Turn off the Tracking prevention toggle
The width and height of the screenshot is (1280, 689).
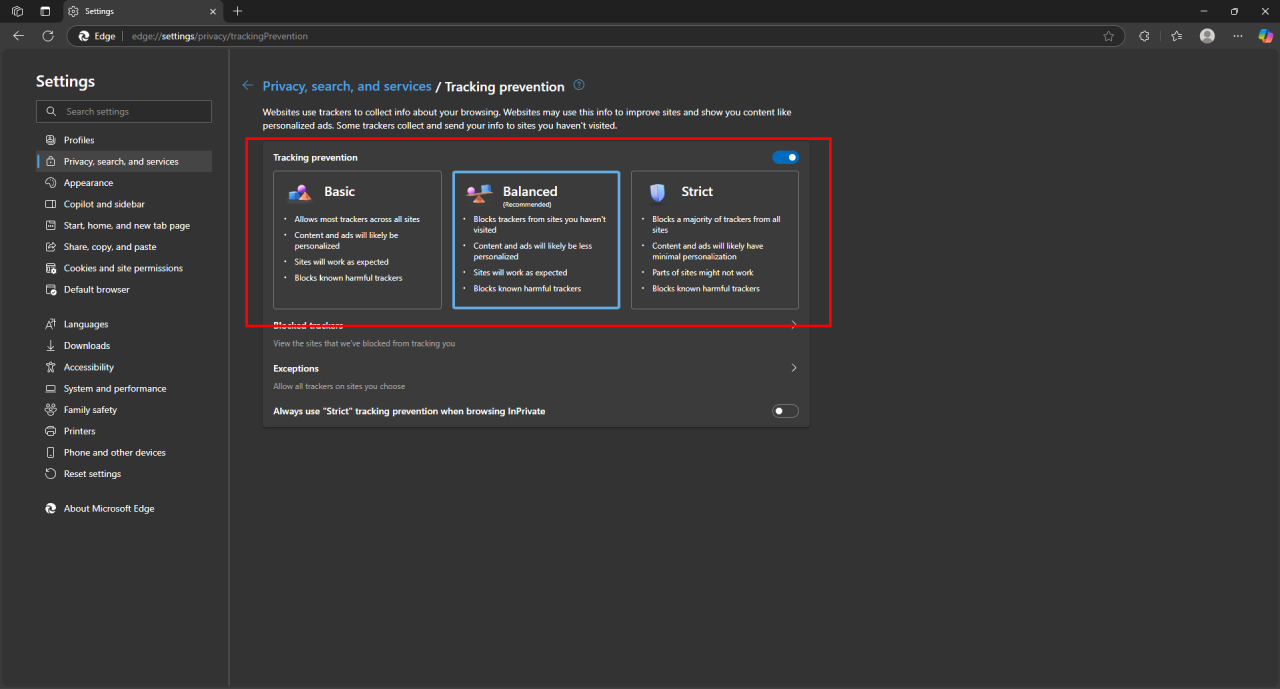(785, 157)
